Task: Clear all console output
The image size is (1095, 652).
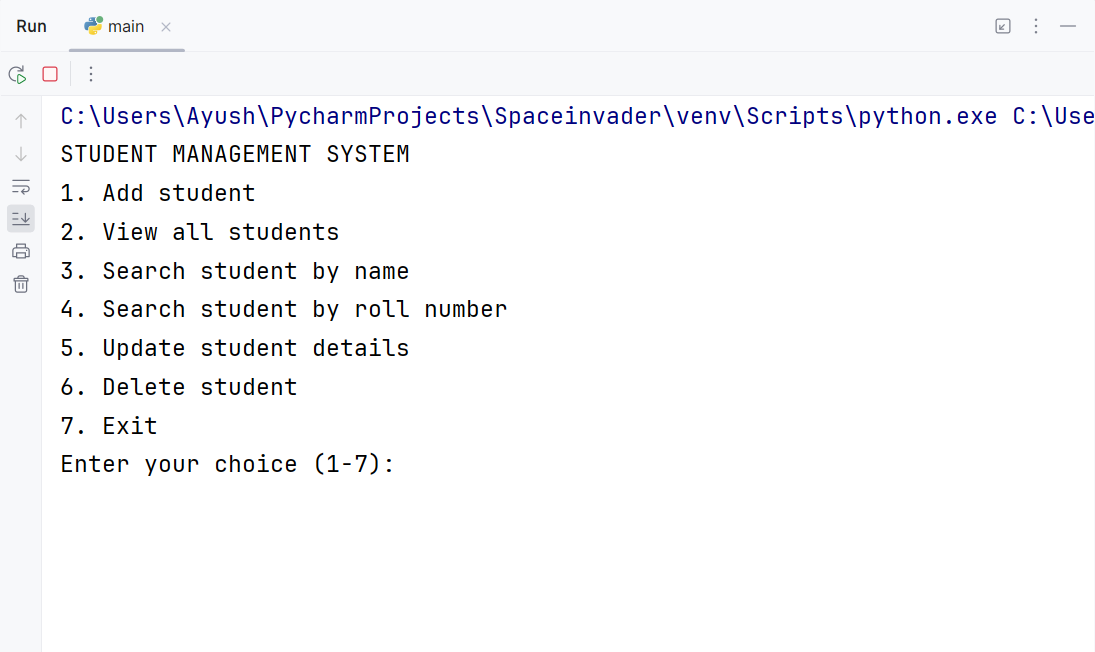Action: click(21, 284)
